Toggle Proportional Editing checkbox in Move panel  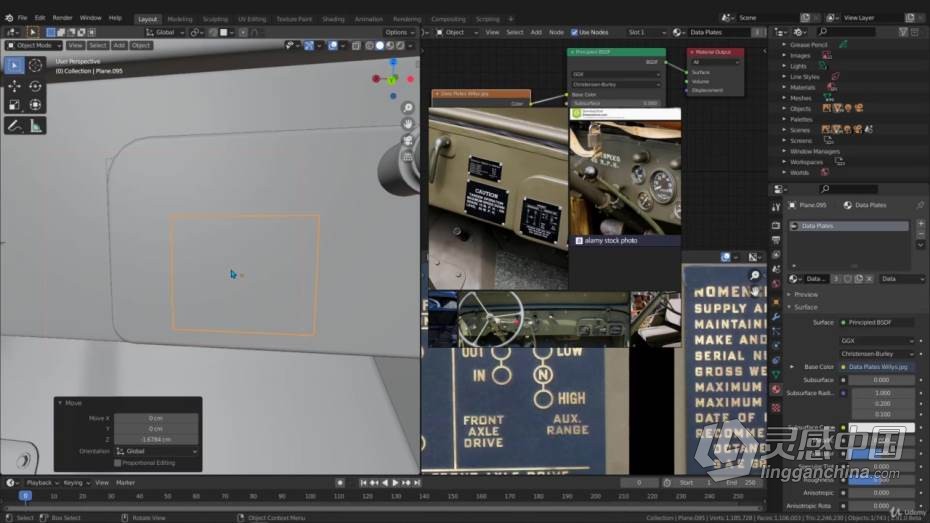click(x=117, y=463)
